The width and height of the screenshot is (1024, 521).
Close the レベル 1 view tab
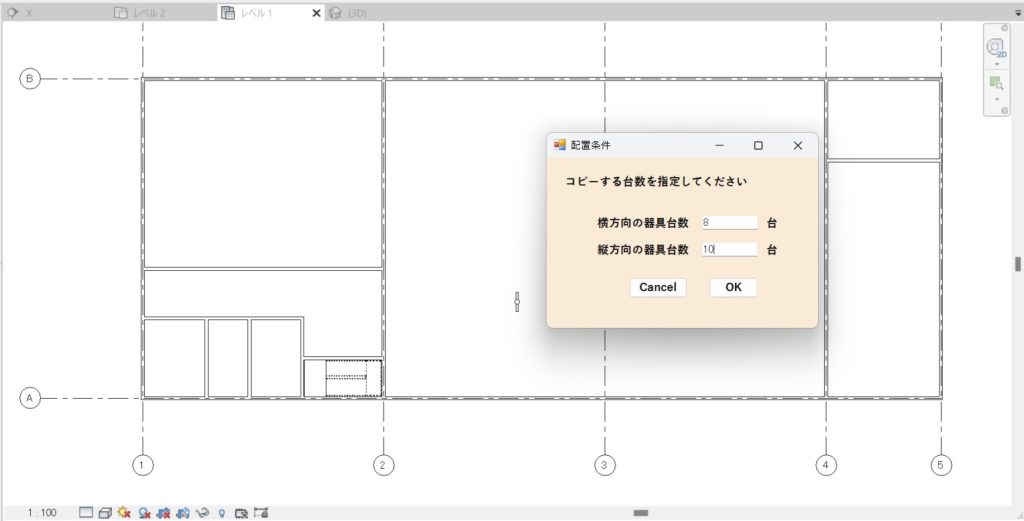click(x=317, y=13)
